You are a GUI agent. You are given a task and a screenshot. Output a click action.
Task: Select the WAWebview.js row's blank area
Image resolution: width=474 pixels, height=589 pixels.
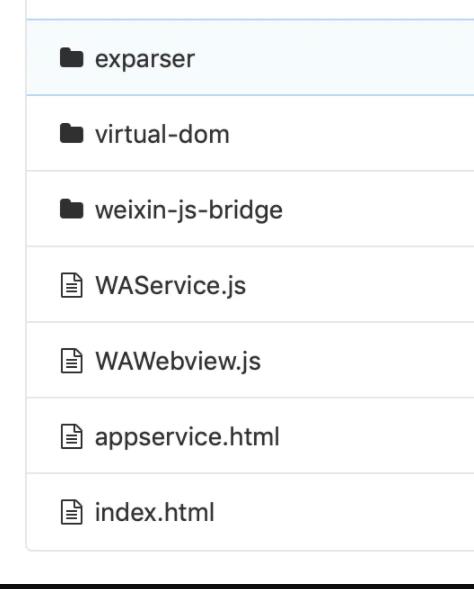tap(364, 360)
